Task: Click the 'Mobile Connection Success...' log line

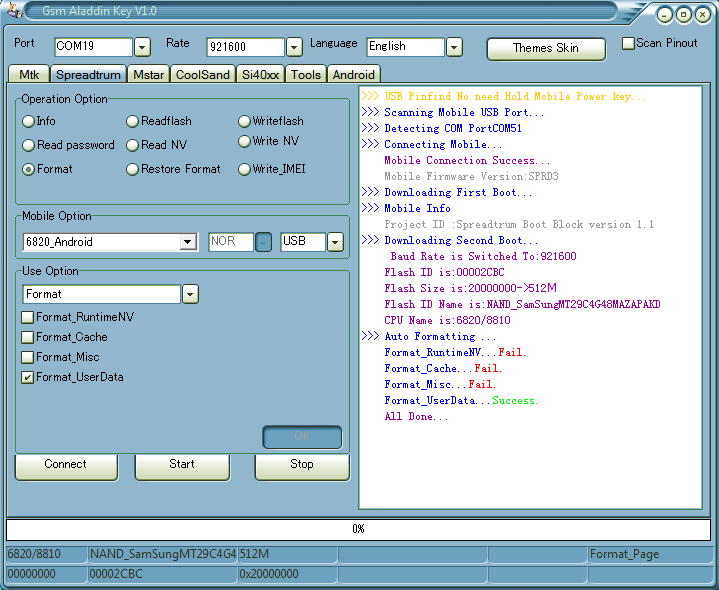Action: tap(467, 160)
